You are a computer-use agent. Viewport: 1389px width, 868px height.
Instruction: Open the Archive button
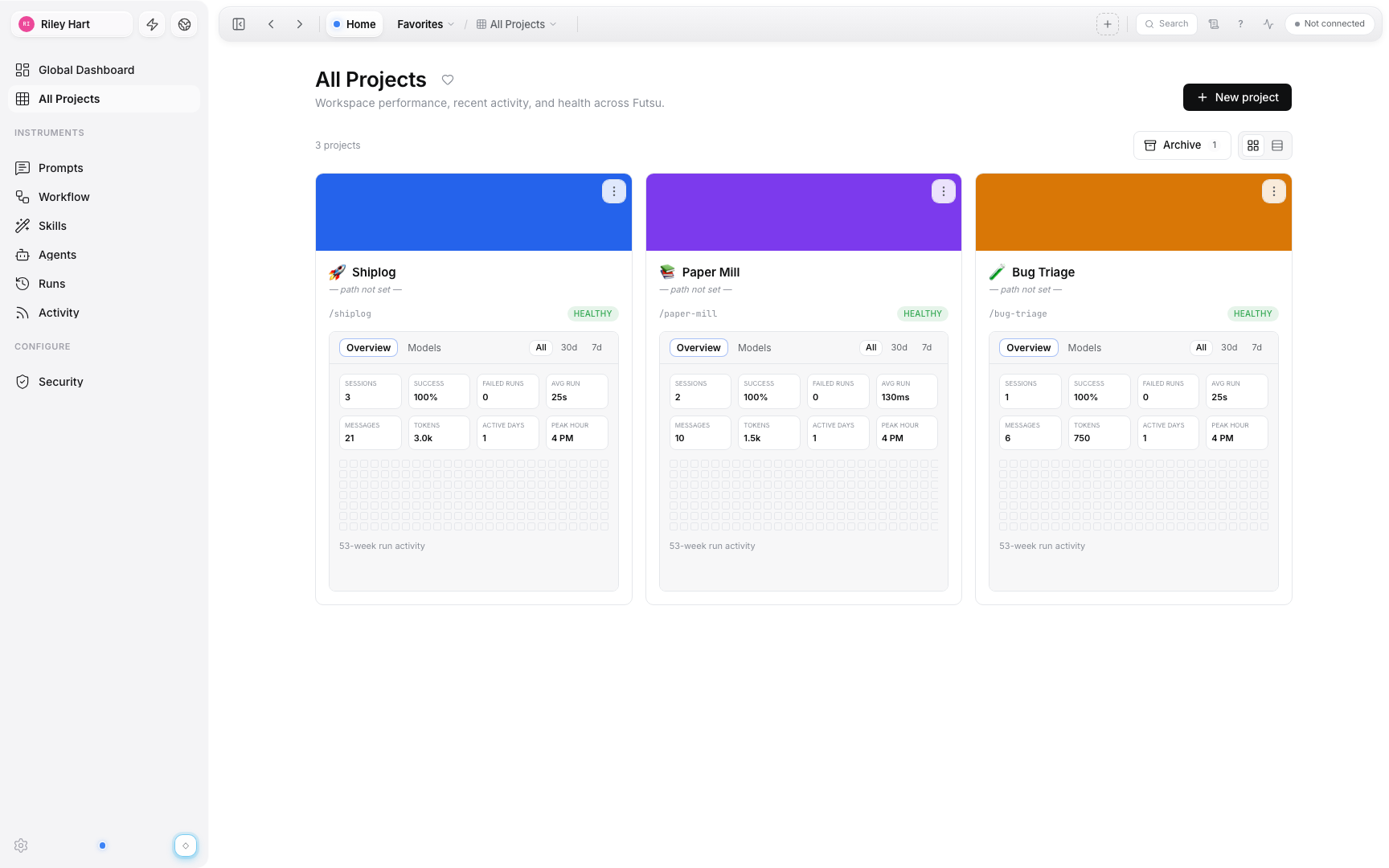coord(1182,145)
